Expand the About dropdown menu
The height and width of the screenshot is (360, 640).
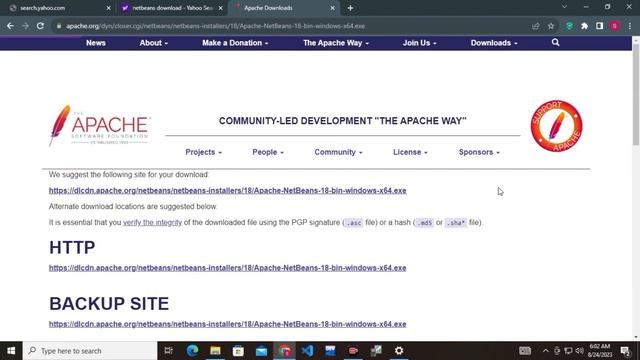[153, 43]
